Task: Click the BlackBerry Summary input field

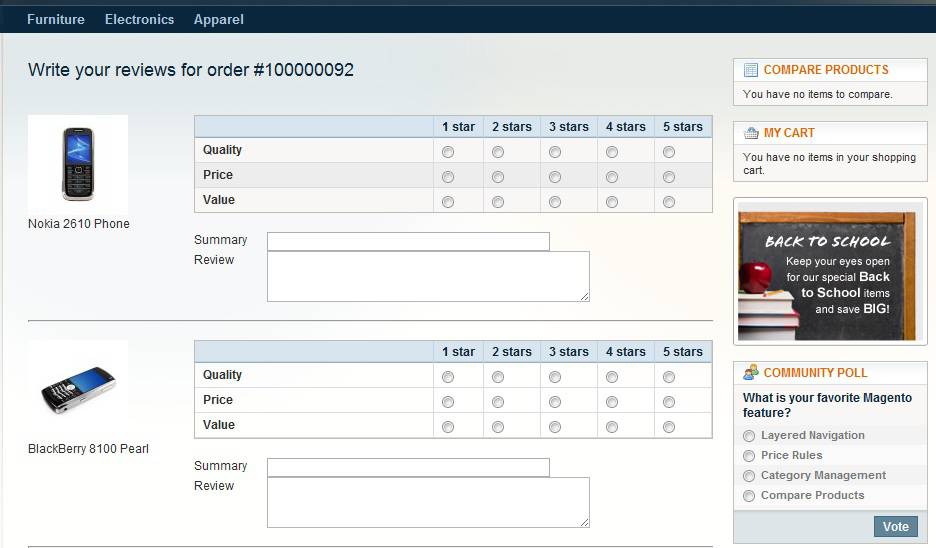Action: (x=408, y=467)
